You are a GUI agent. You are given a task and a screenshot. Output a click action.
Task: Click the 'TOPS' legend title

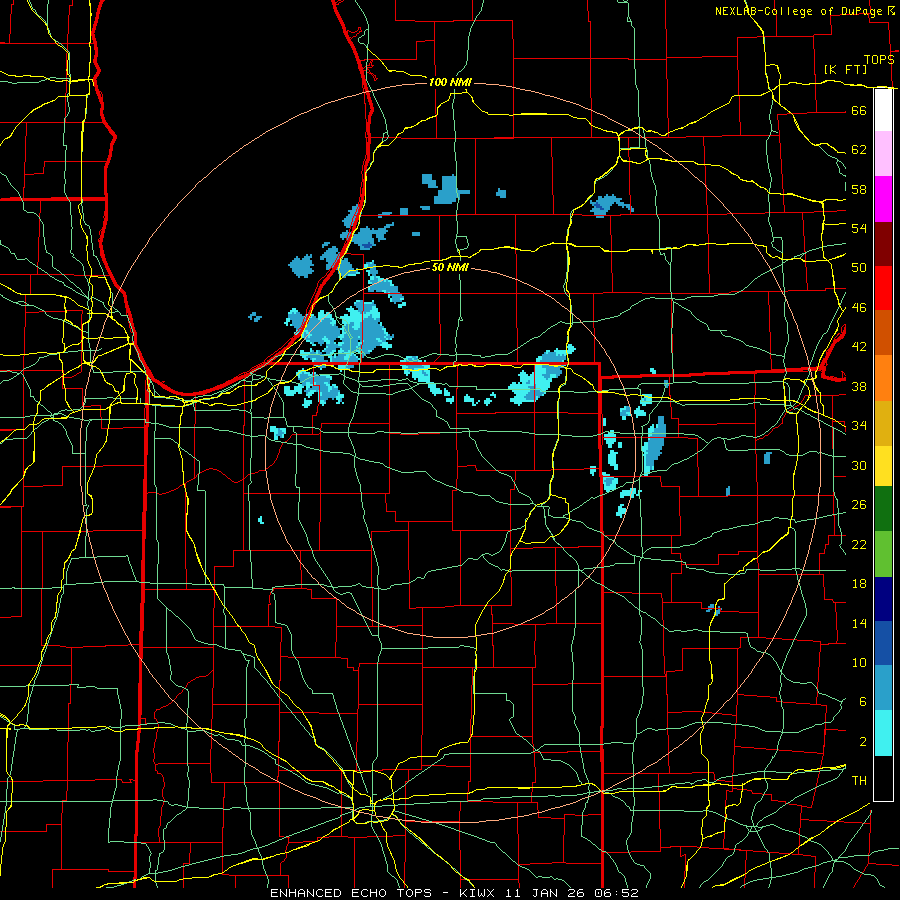point(879,60)
